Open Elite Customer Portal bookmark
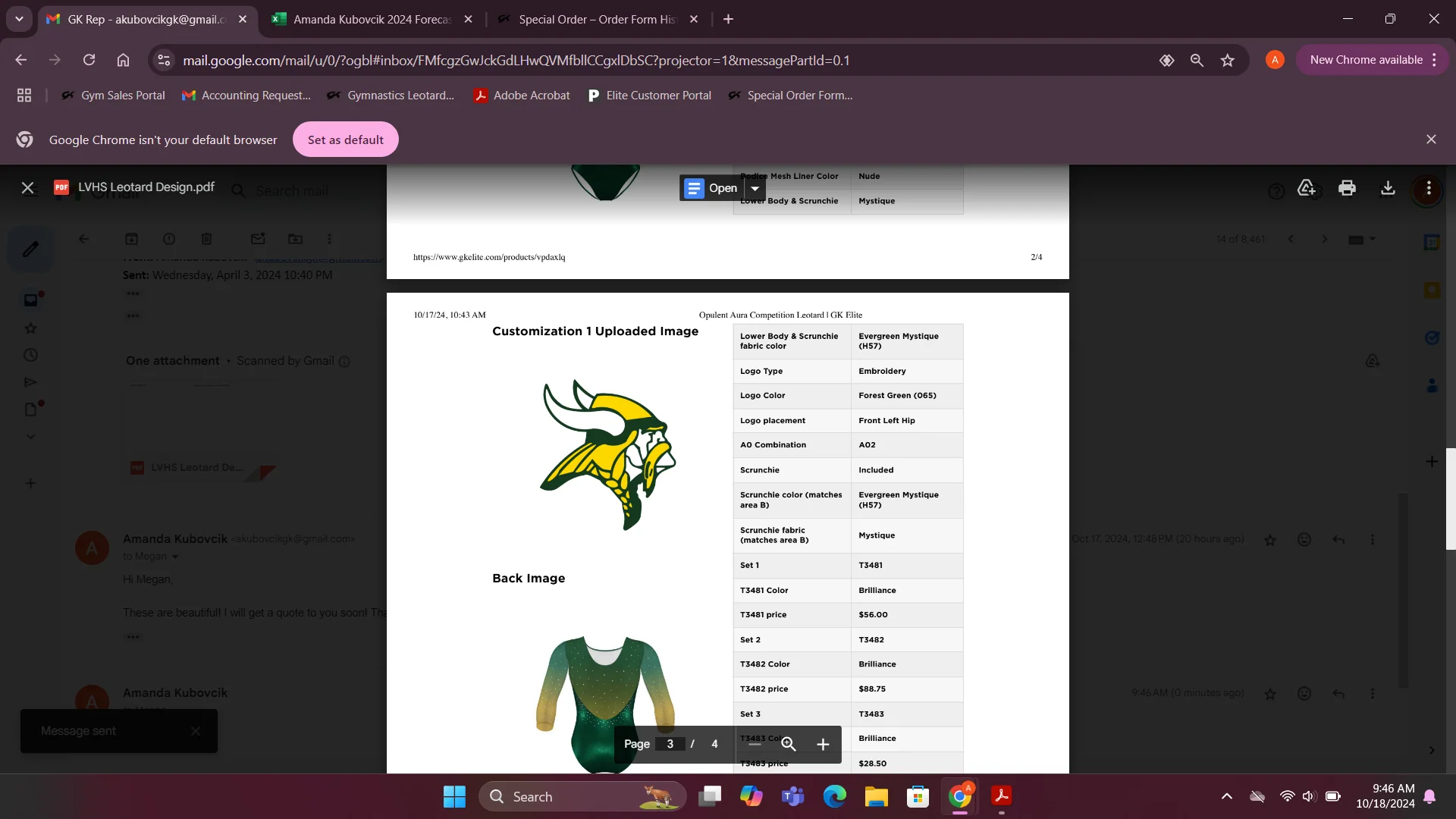Screen dimensions: 1456x819 (x=649, y=96)
